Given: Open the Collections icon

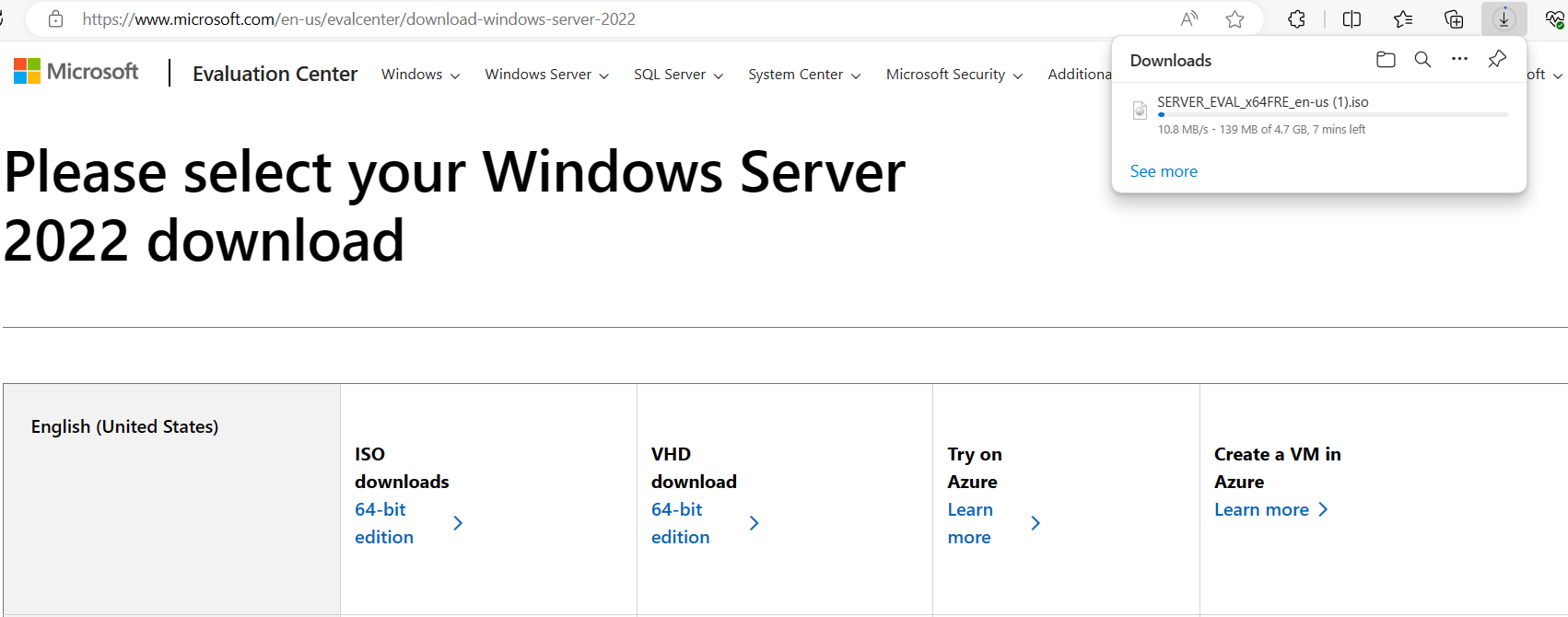Looking at the screenshot, I should pyautogui.click(x=1454, y=18).
